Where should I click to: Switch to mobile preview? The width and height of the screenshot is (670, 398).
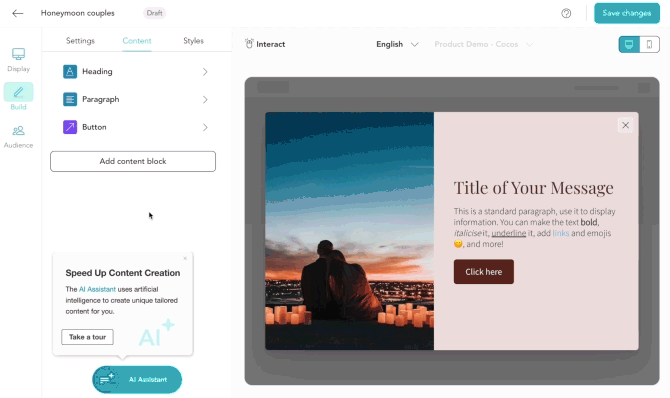(x=649, y=44)
